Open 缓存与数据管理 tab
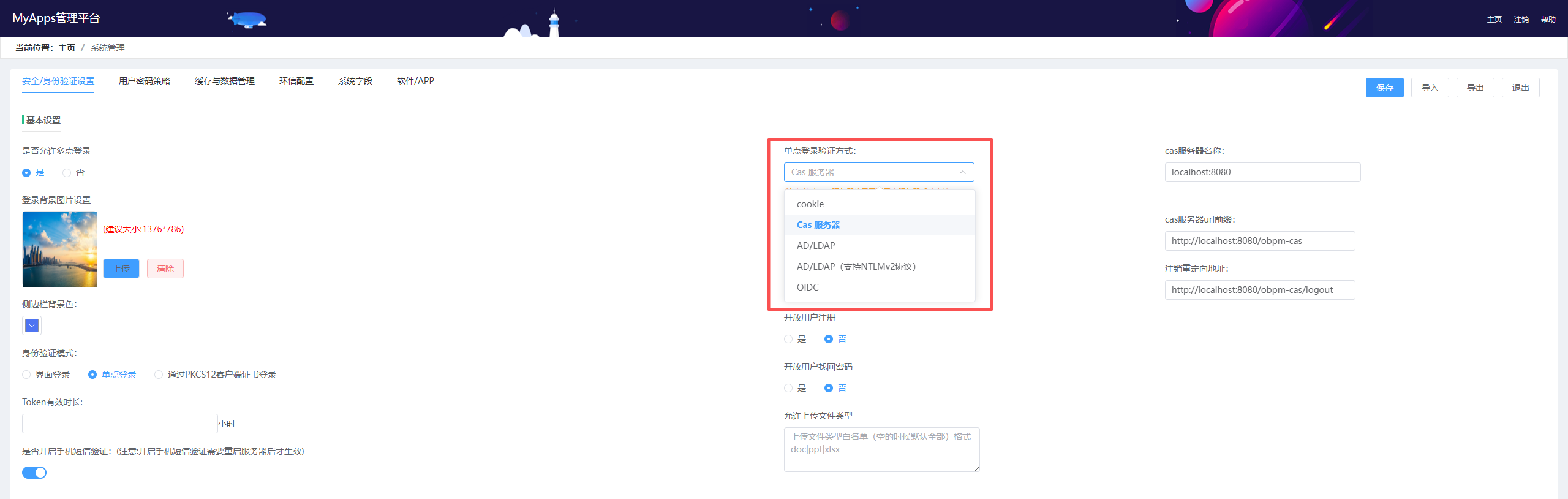The height and width of the screenshot is (499, 1568). pos(225,81)
